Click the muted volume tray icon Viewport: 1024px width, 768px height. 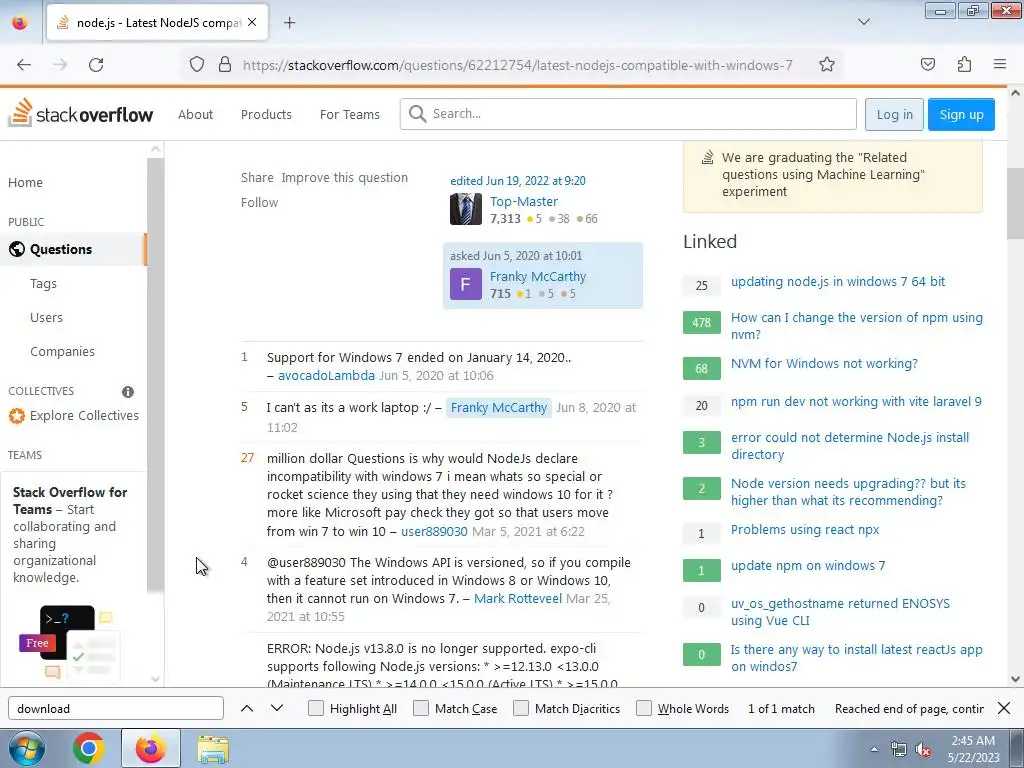pos(923,750)
